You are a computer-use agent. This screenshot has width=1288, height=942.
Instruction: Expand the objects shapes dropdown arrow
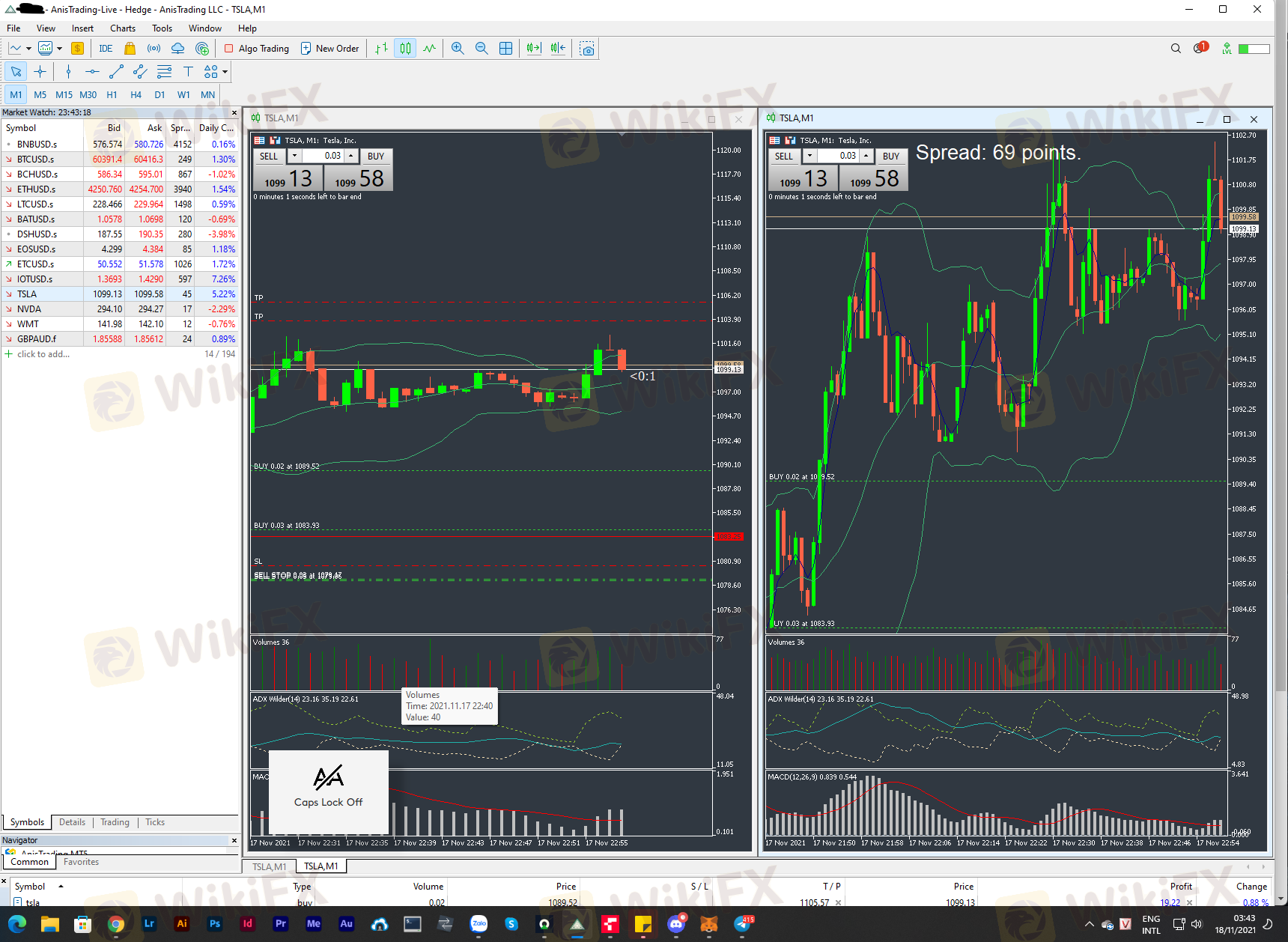click(x=225, y=72)
